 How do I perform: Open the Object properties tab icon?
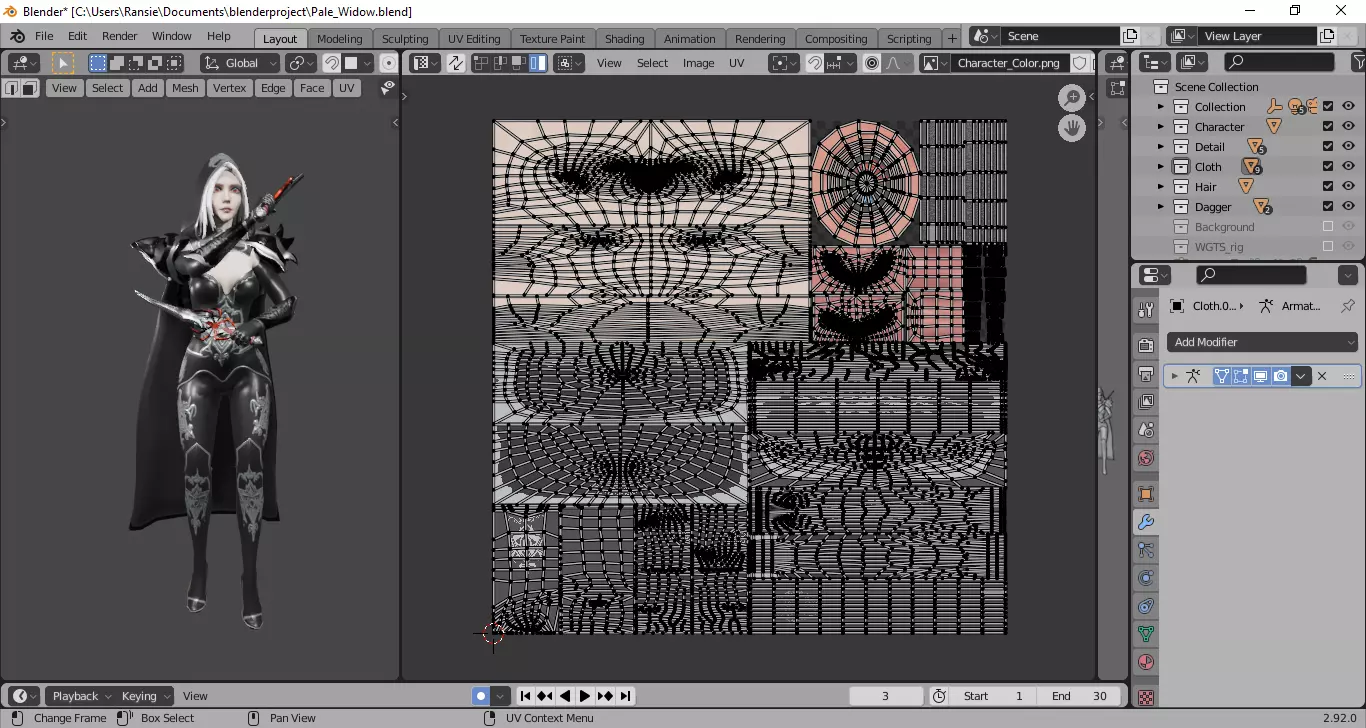[1146, 494]
